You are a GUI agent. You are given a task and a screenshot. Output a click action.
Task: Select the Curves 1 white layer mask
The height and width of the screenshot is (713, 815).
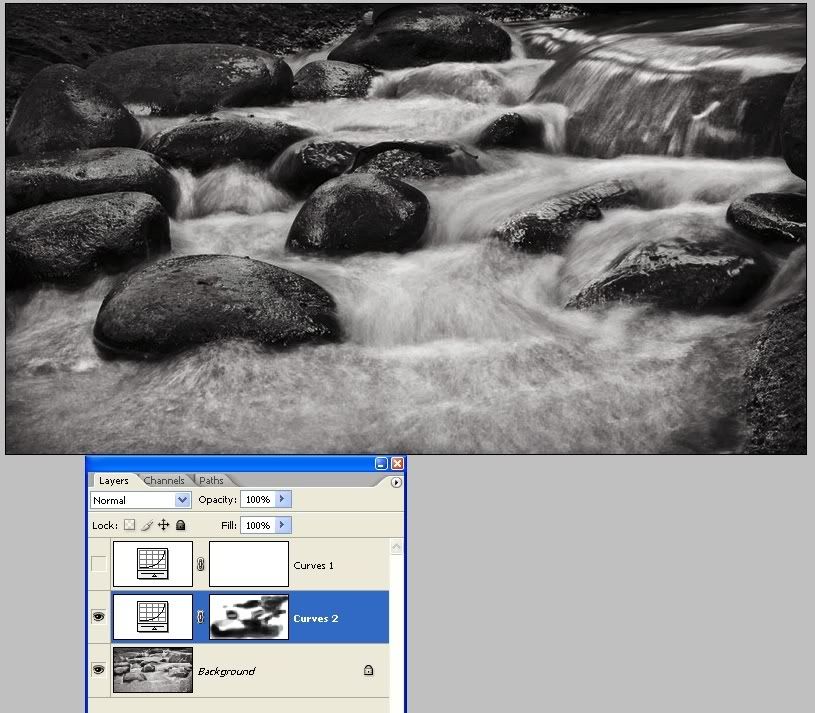[249, 564]
